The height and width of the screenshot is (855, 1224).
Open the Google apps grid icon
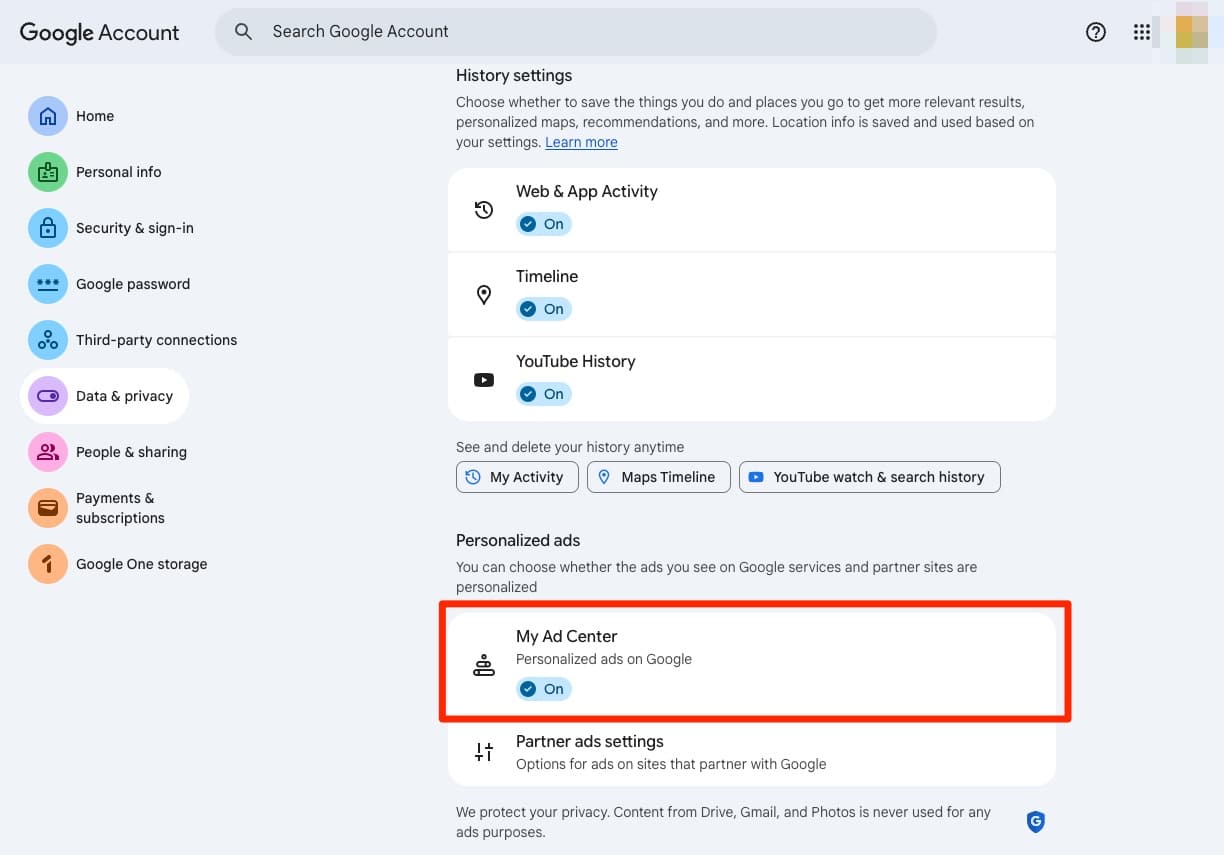1142,32
